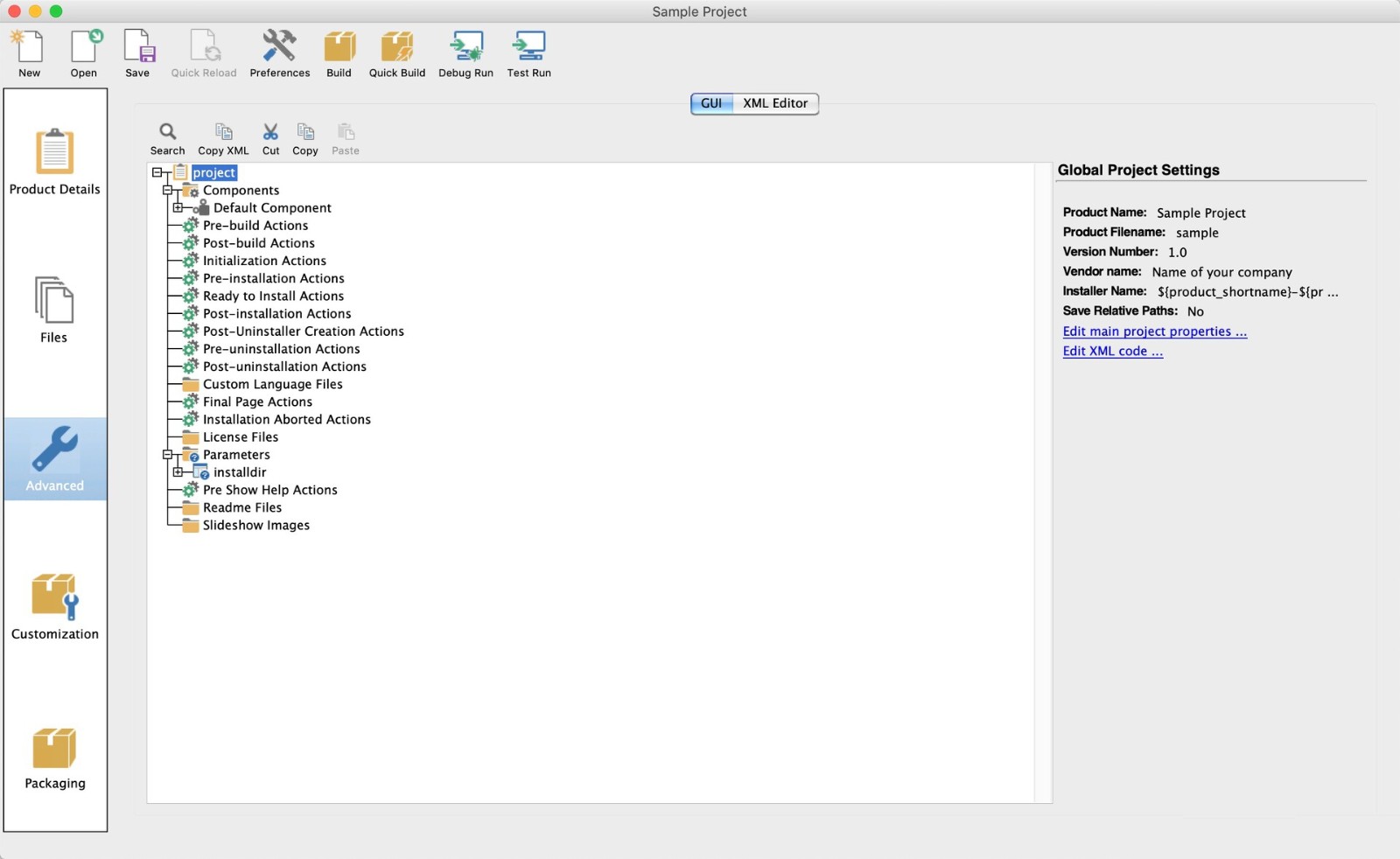Select the Parameters tree item
The image size is (1400, 859).
236,454
